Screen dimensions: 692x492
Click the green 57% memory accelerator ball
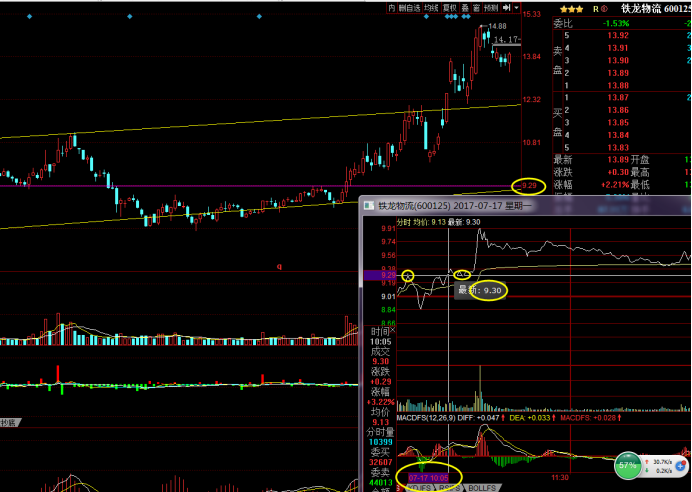pyautogui.click(x=628, y=467)
